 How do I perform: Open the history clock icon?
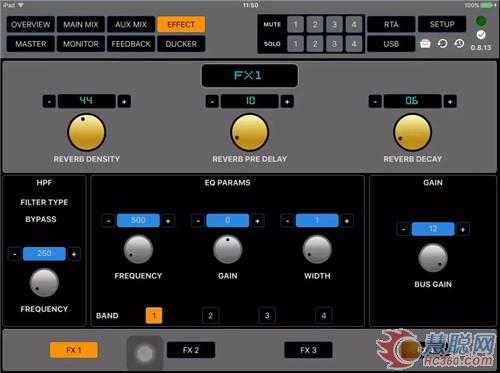pos(459,44)
